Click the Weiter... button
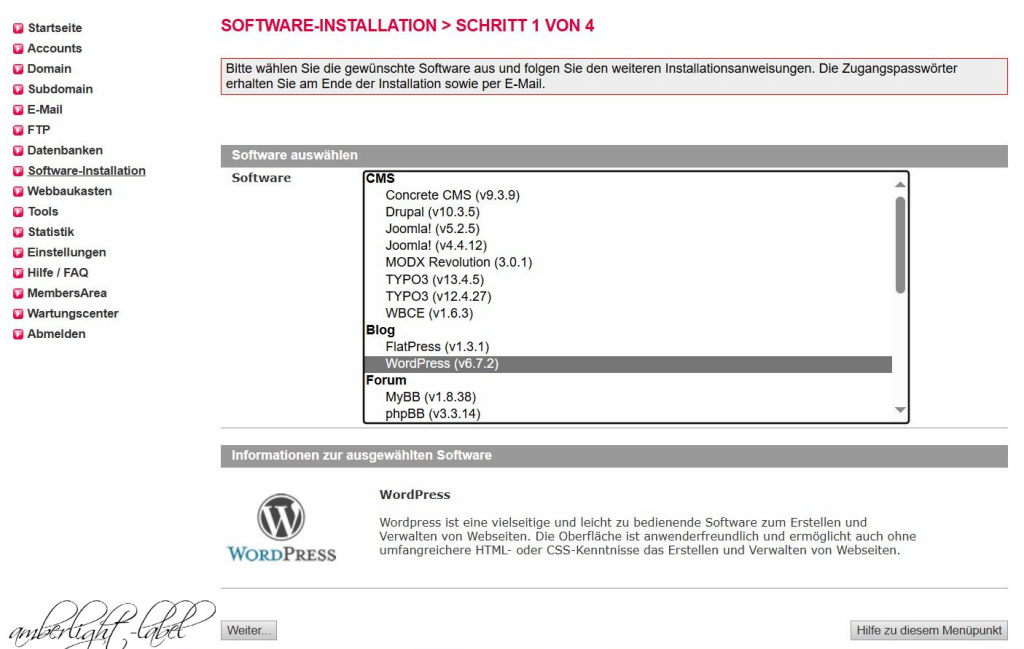Image resolution: width=1024 pixels, height=649 pixels. click(249, 630)
